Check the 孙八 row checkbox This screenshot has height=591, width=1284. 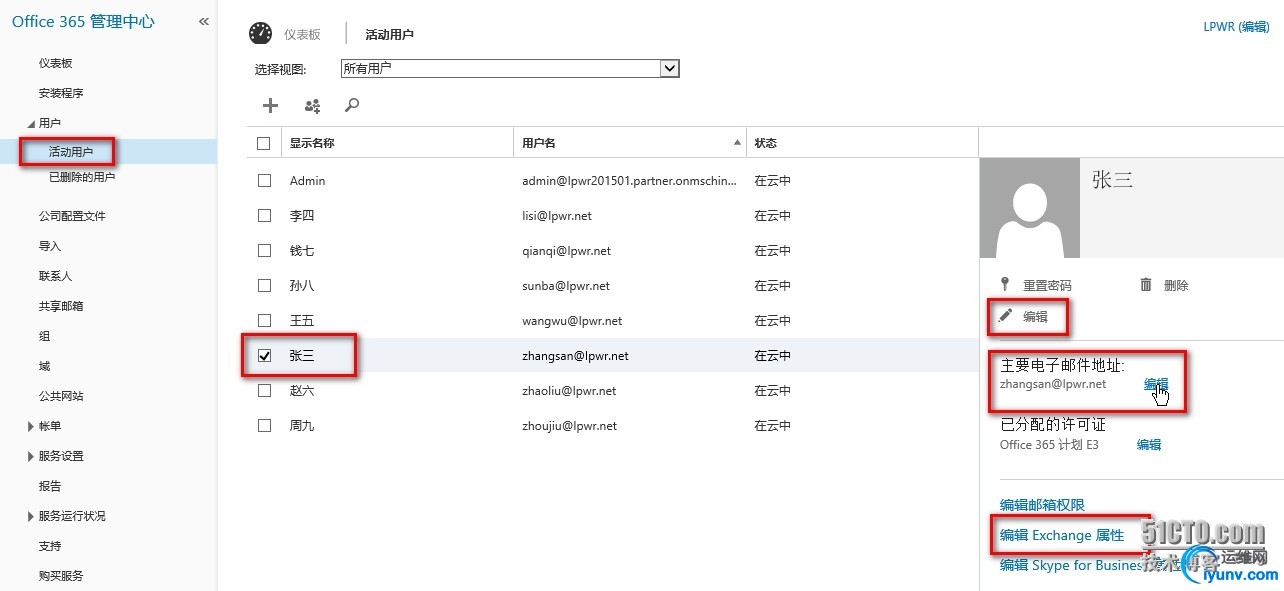coord(264,286)
